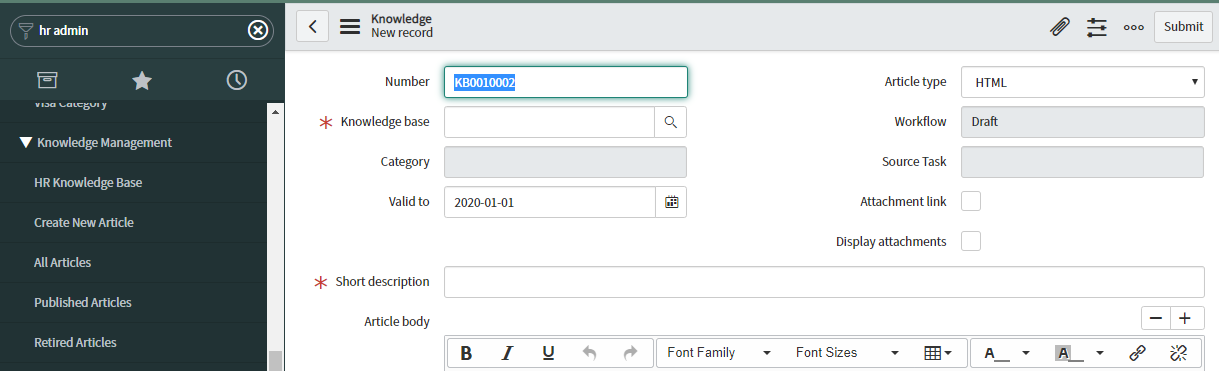
Task: Enable the Display attachments checkbox
Action: (x=971, y=241)
